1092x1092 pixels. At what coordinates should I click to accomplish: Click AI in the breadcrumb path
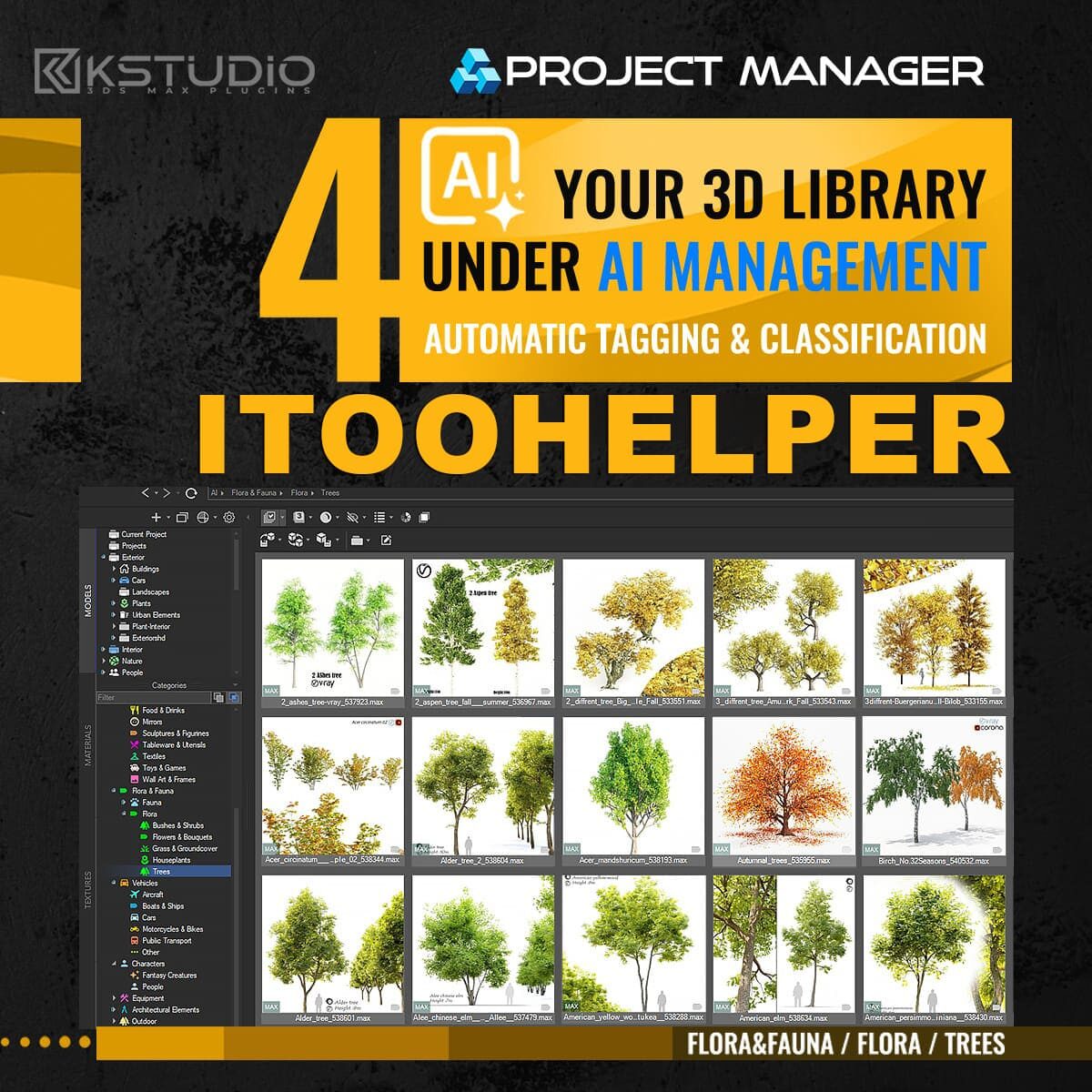coord(214,493)
